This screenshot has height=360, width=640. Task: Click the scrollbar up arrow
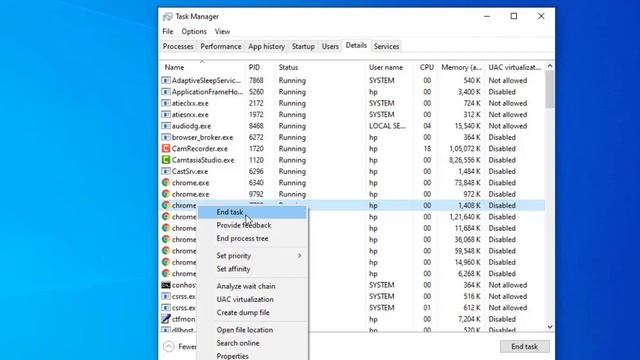(550, 66)
